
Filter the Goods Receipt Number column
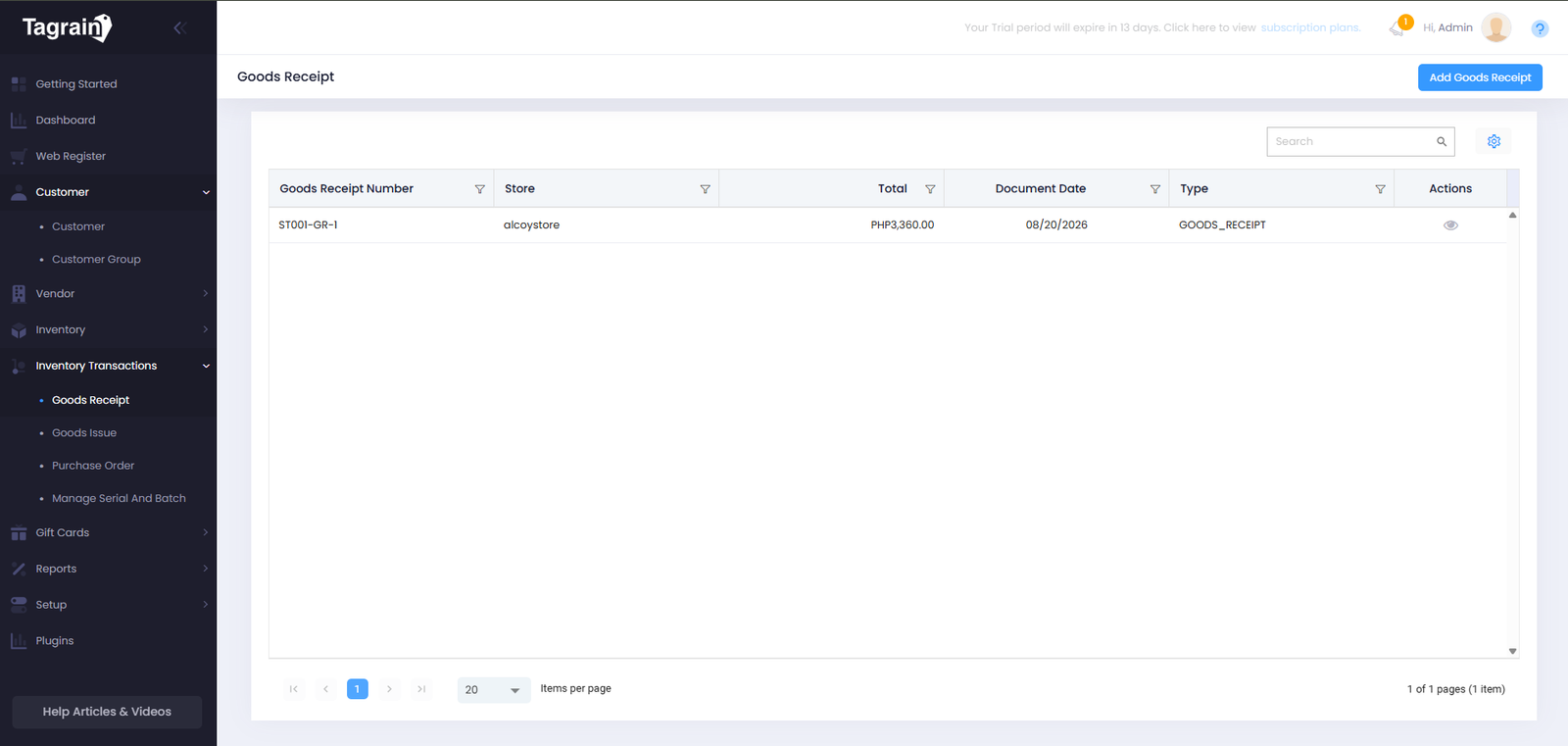(480, 189)
